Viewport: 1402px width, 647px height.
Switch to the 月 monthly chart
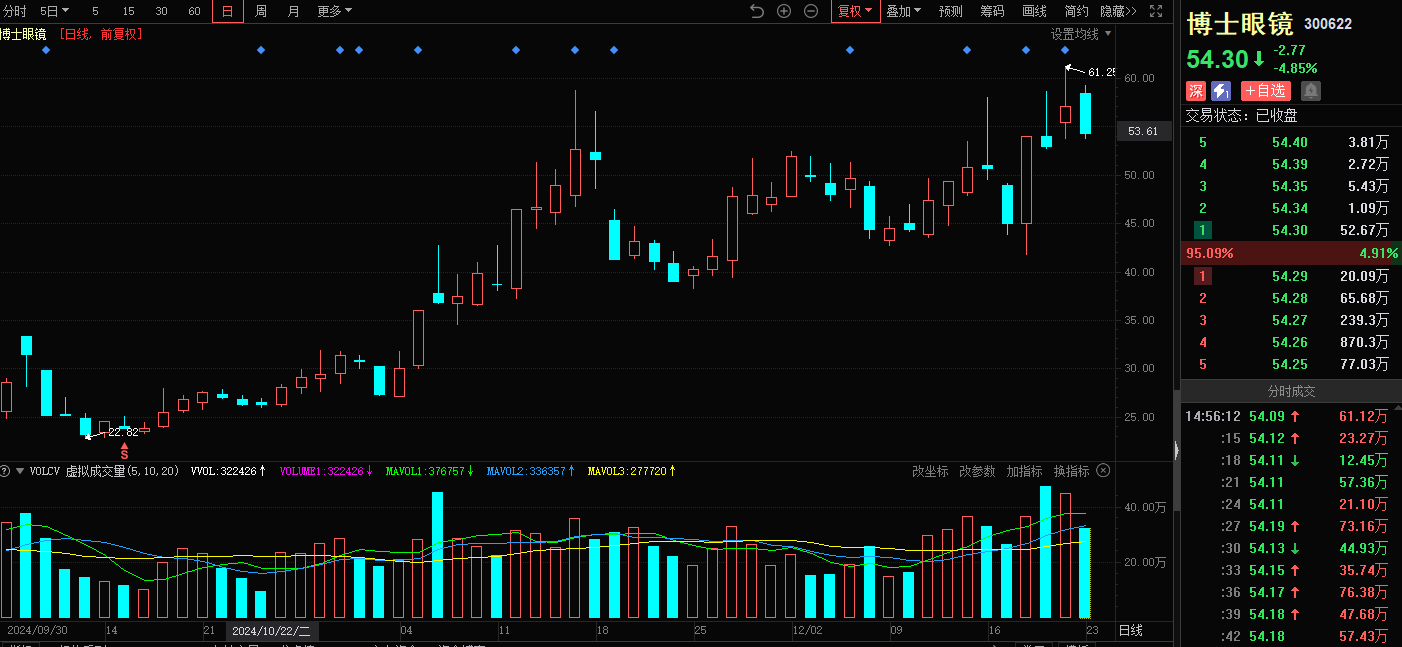point(293,11)
